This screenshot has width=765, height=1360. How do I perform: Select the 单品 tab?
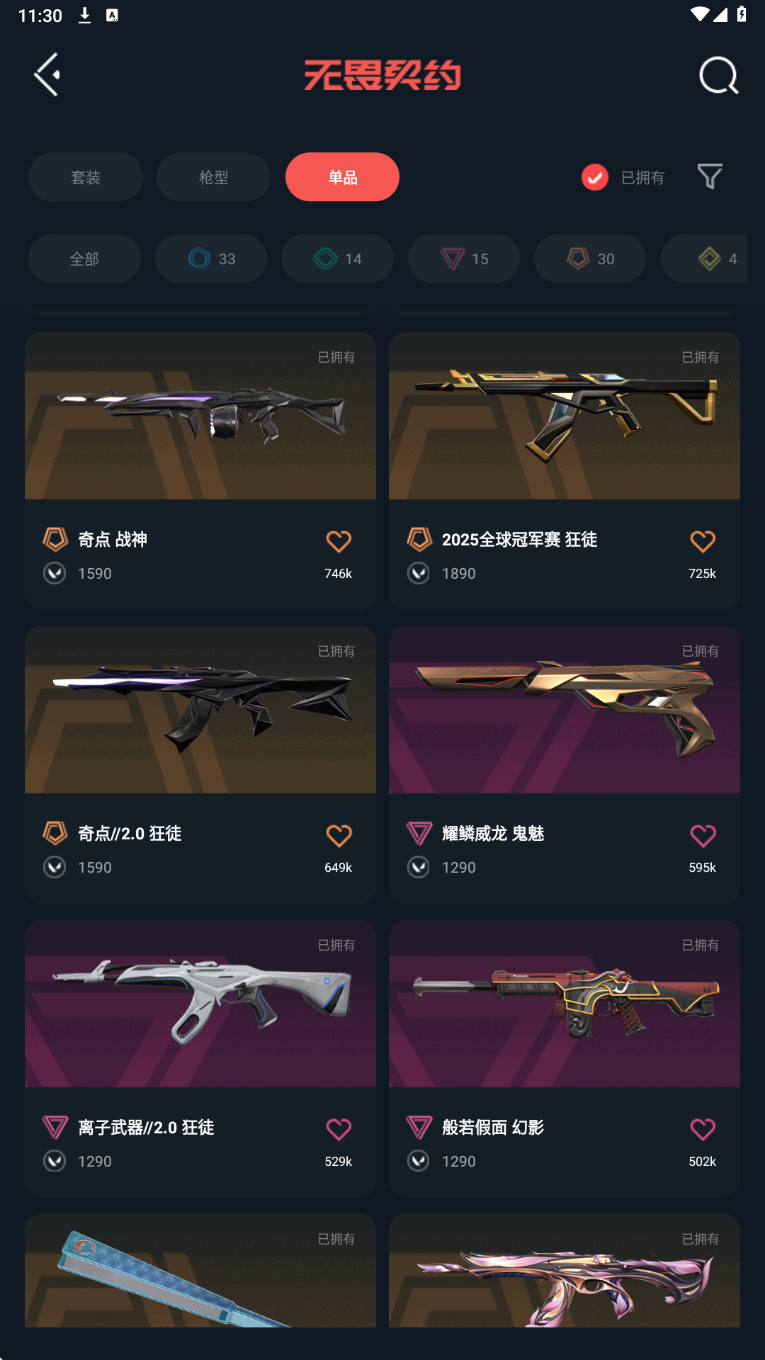[342, 177]
